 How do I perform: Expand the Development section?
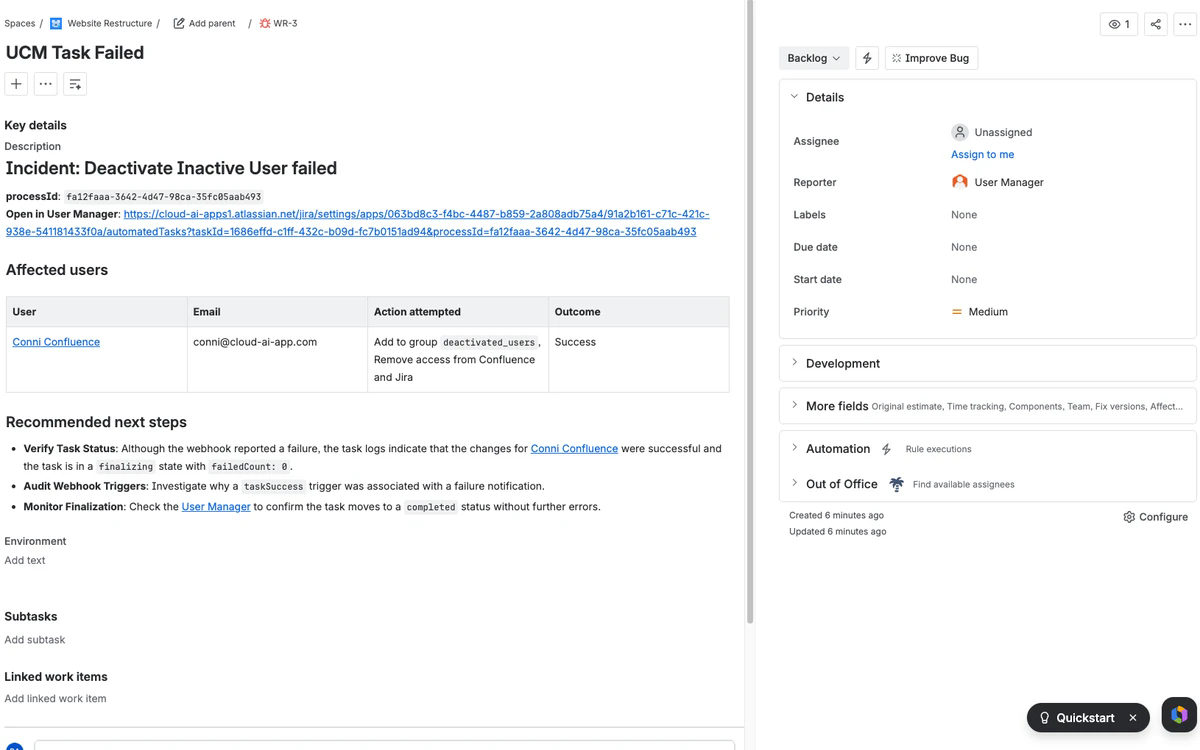point(795,363)
